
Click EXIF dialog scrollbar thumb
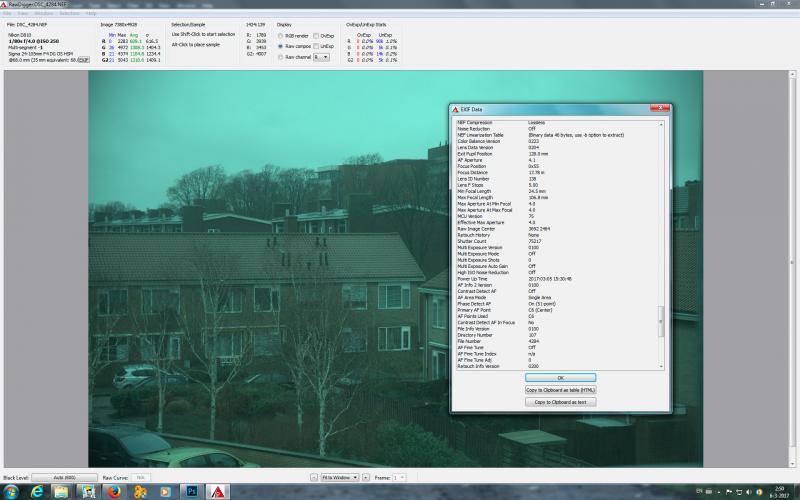coord(661,321)
